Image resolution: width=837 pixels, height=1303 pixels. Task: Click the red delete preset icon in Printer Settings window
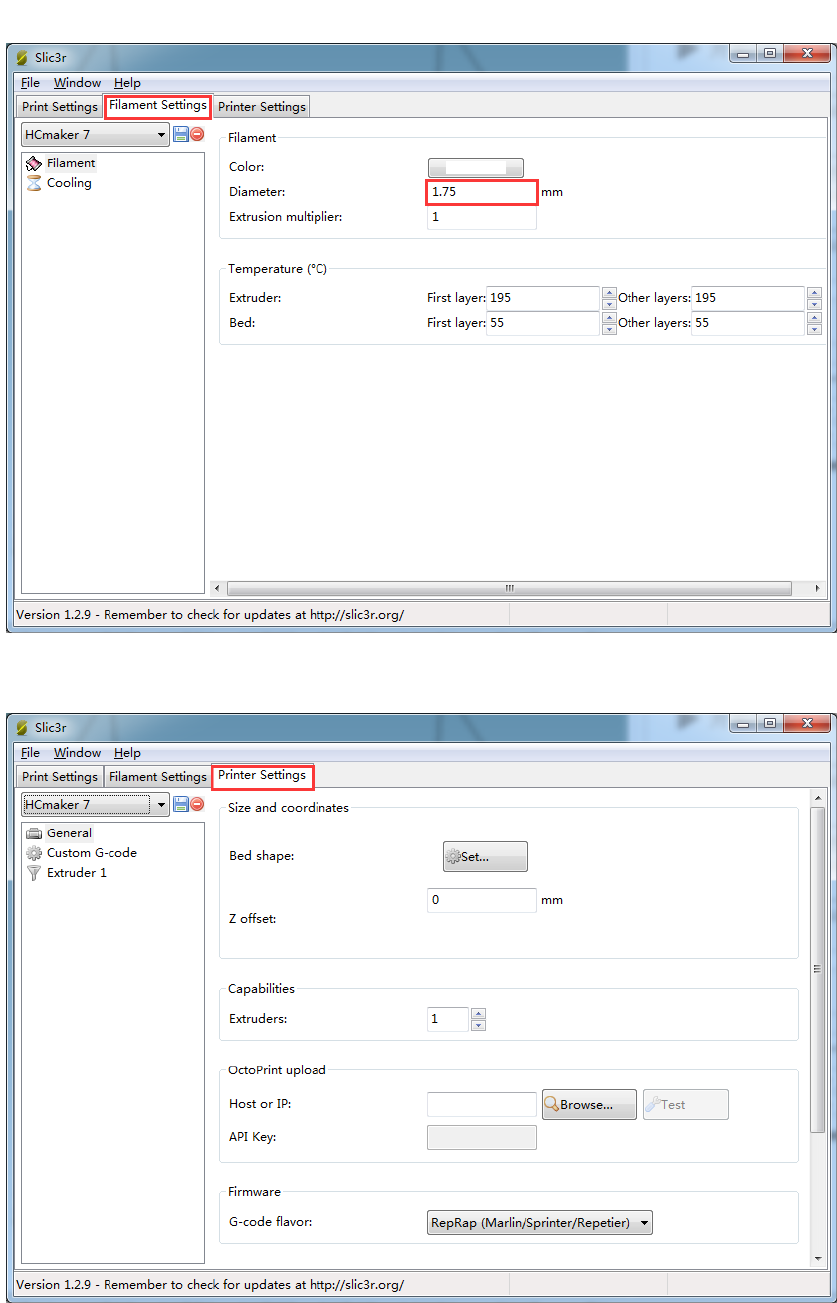197,804
